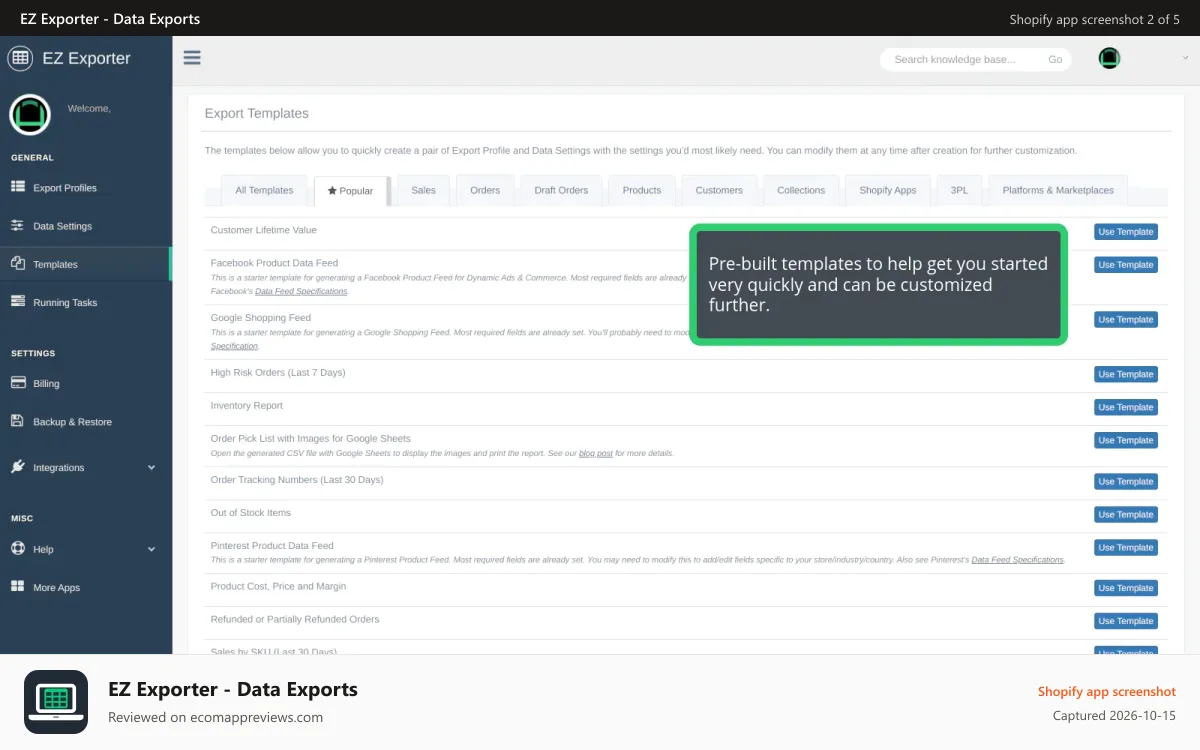Open Facebook's Data Feed Specifications link
The image size is (1200, 750).
(x=301, y=291)
